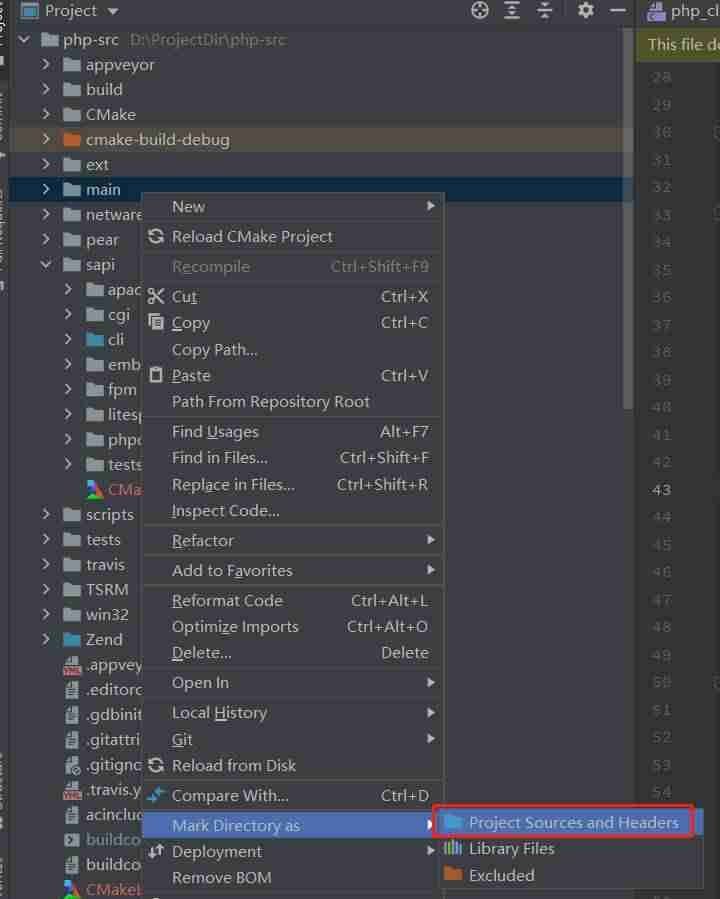Expand the build folder chevron
This screenshot has height=899, width=720.
46,89
